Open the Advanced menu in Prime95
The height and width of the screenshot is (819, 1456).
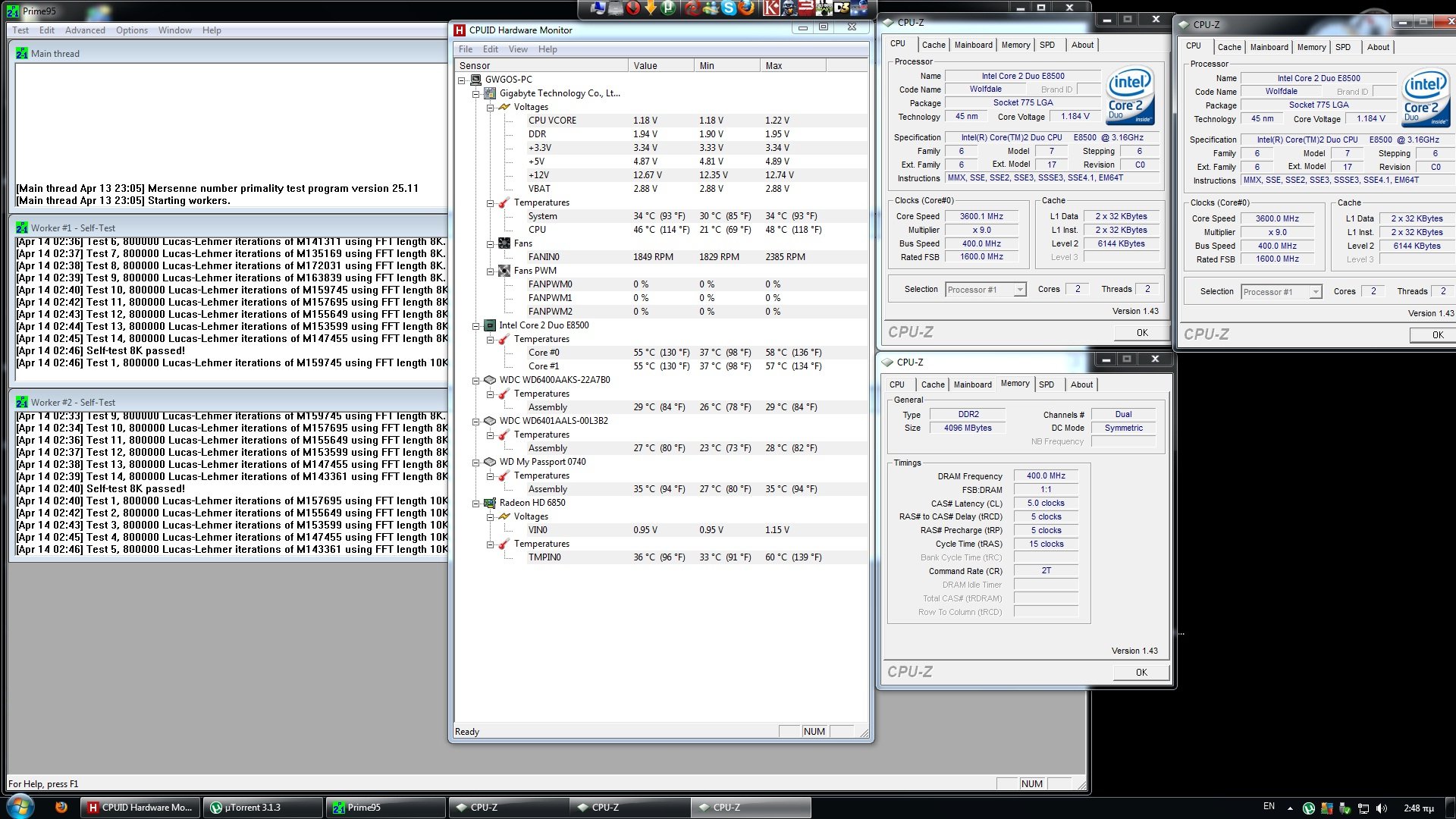[x=85, y=30]
